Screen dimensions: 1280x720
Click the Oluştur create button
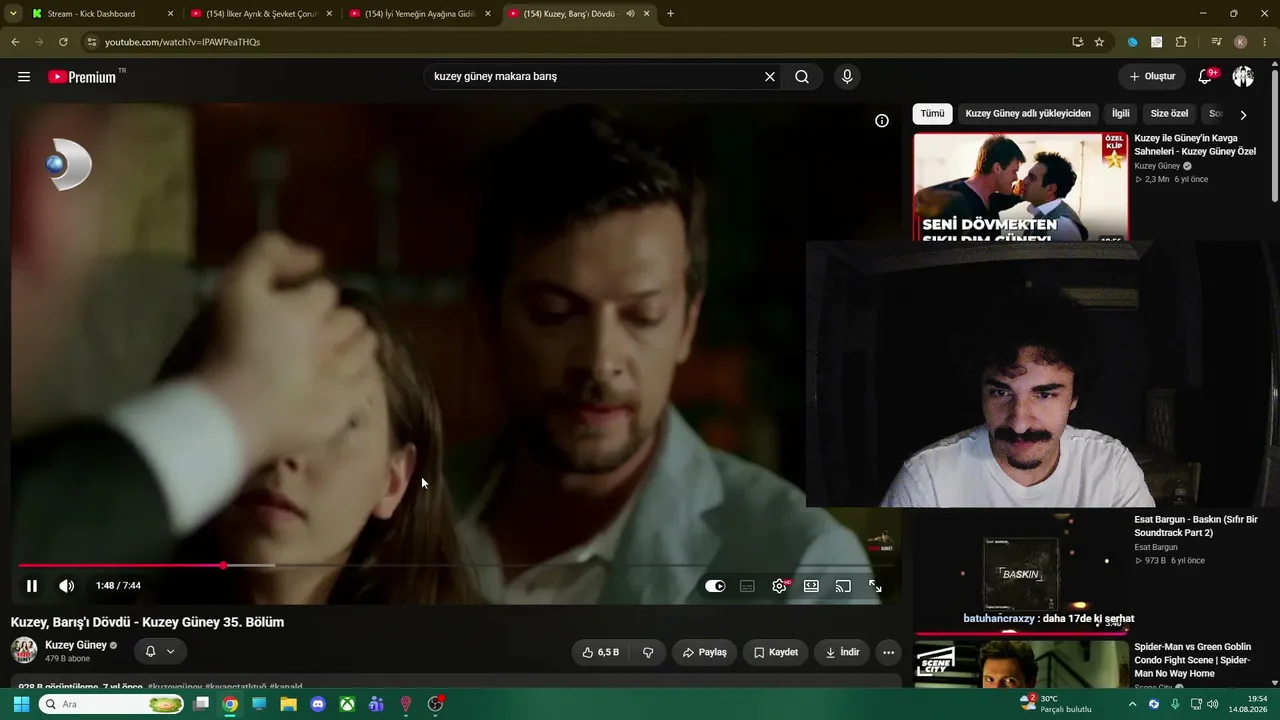(x=1152, y=77)
